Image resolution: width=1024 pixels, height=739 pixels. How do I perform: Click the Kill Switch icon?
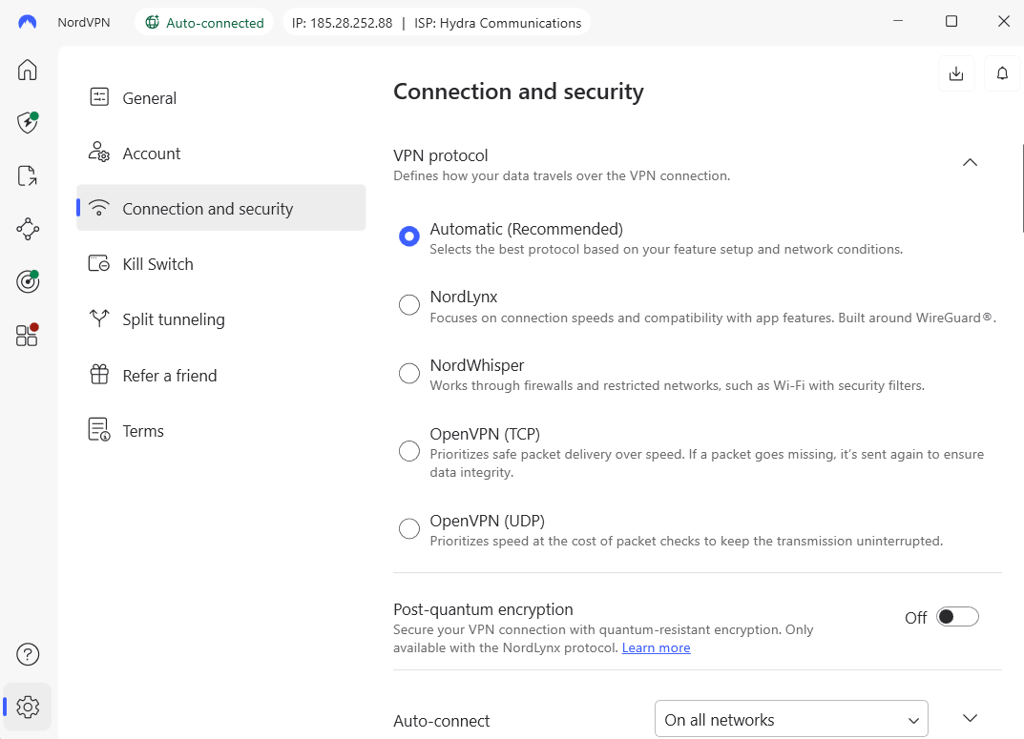pos(99,264)
